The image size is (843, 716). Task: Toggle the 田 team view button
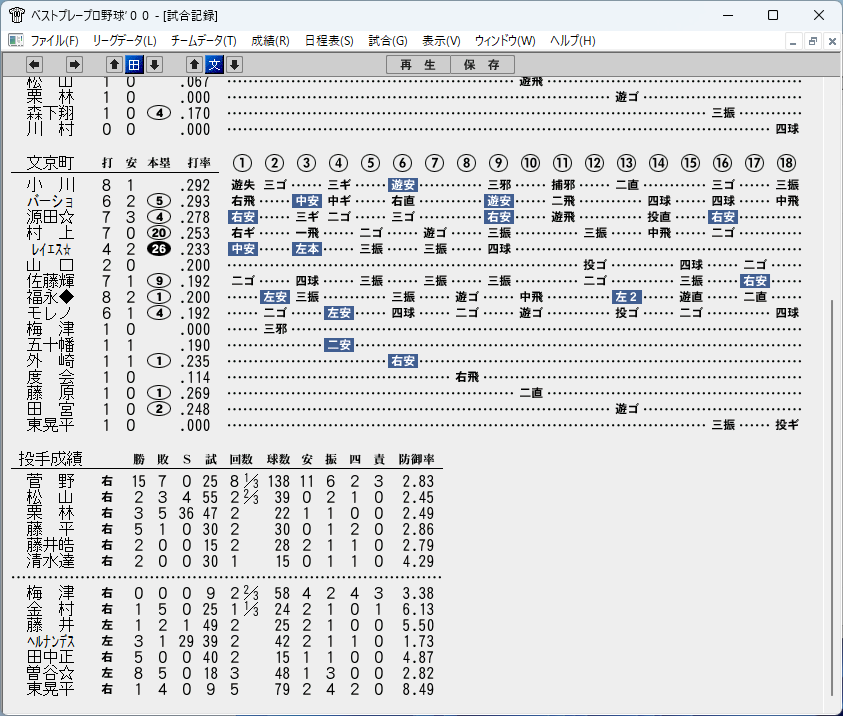[x=134, y=65]
